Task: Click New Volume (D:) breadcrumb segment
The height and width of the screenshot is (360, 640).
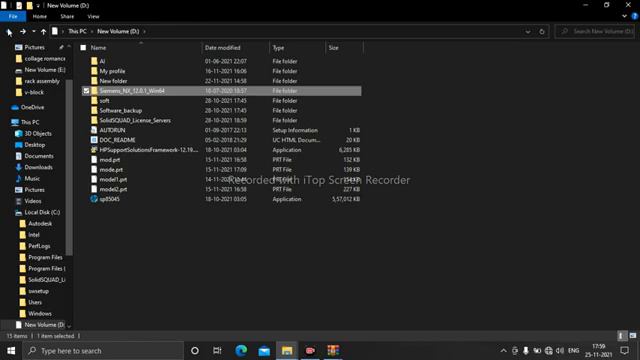Action: click(x=118, y=31)
